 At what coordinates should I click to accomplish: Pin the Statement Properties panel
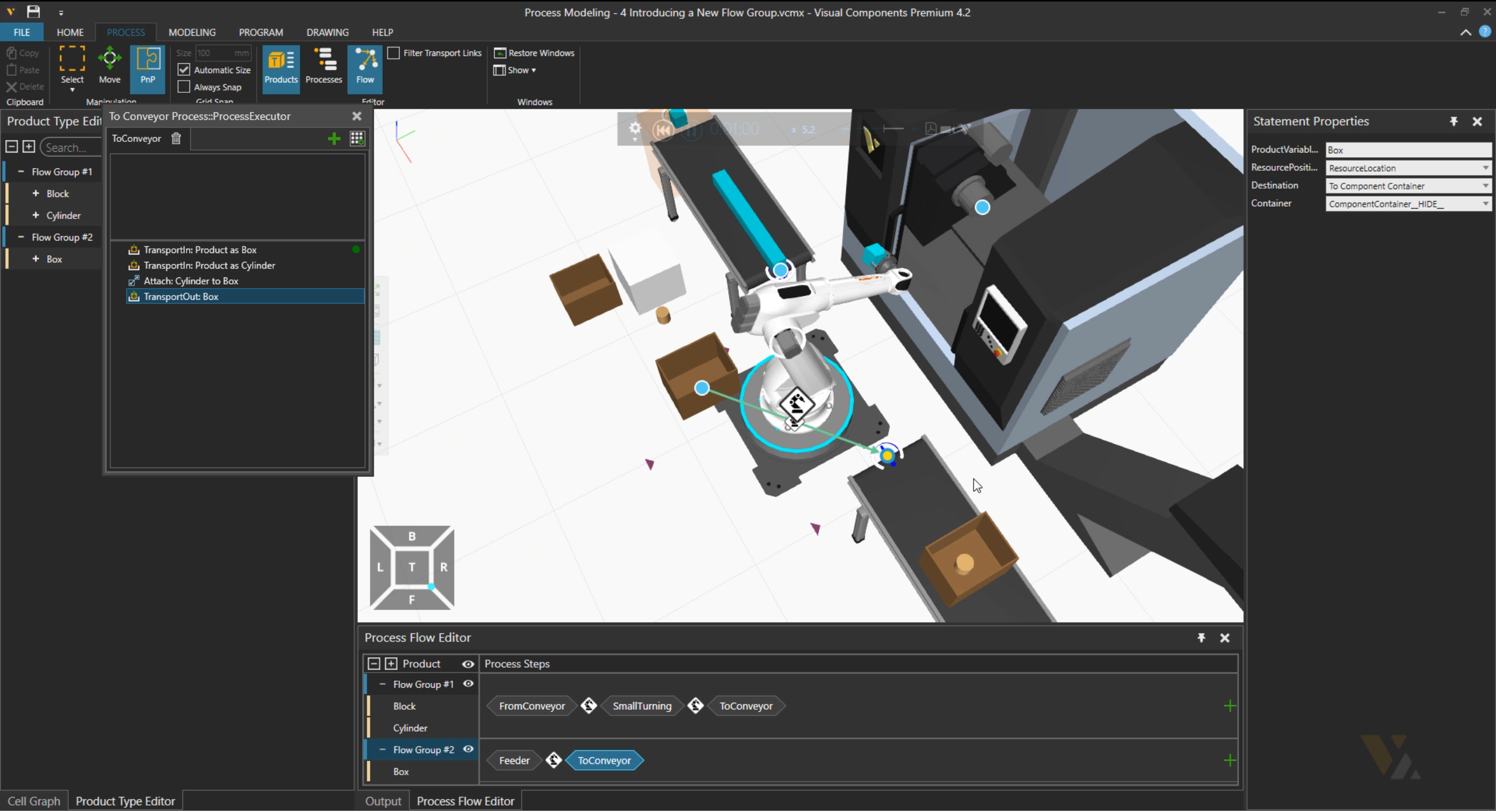click(1453, 122)
